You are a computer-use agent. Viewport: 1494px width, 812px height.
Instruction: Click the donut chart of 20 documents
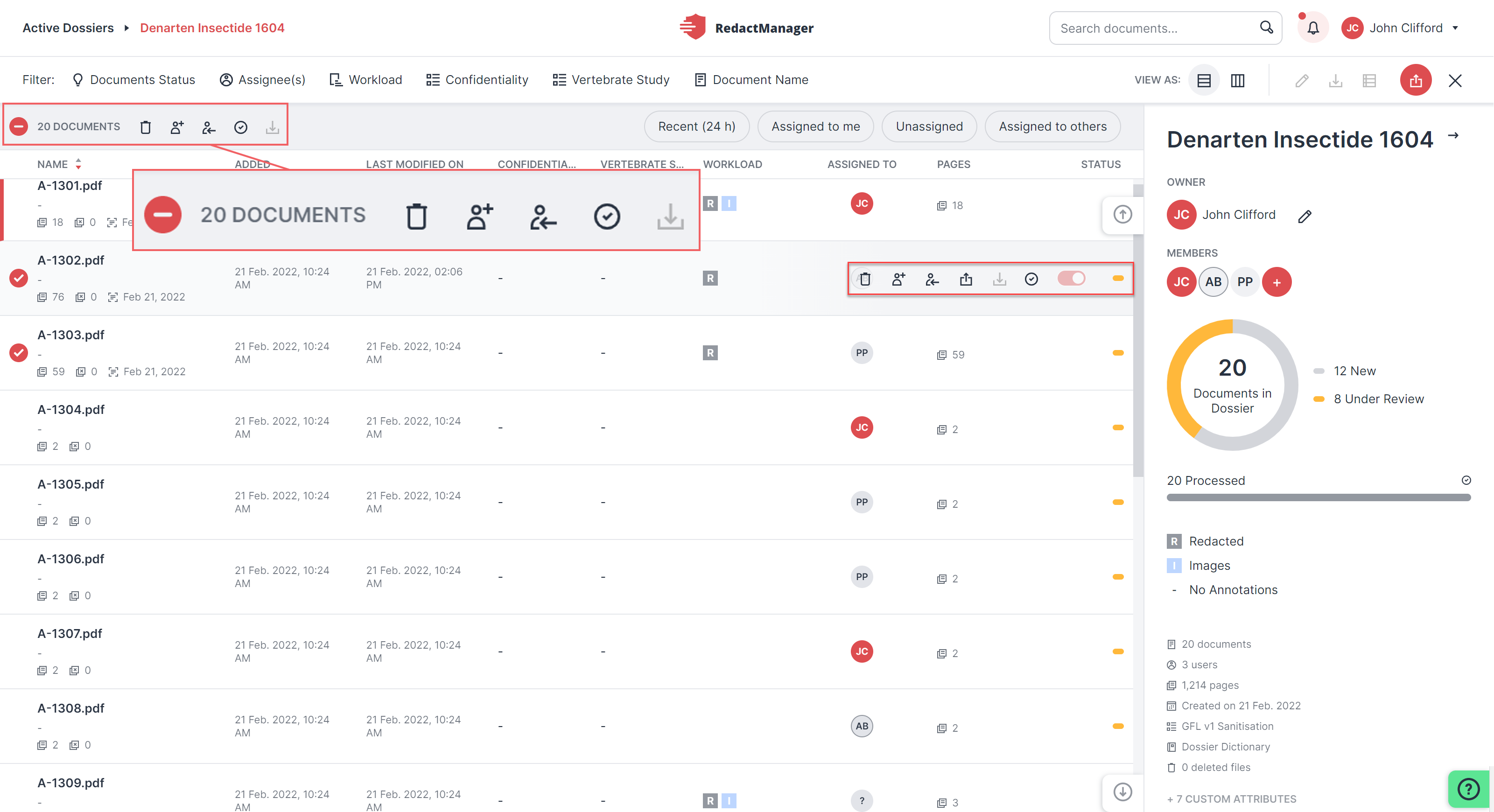(x=1233, y=385)
